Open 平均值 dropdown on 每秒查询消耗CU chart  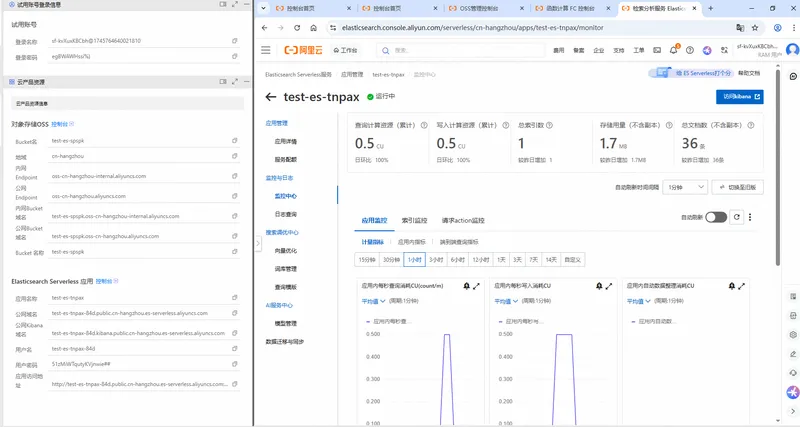[373, 301]
